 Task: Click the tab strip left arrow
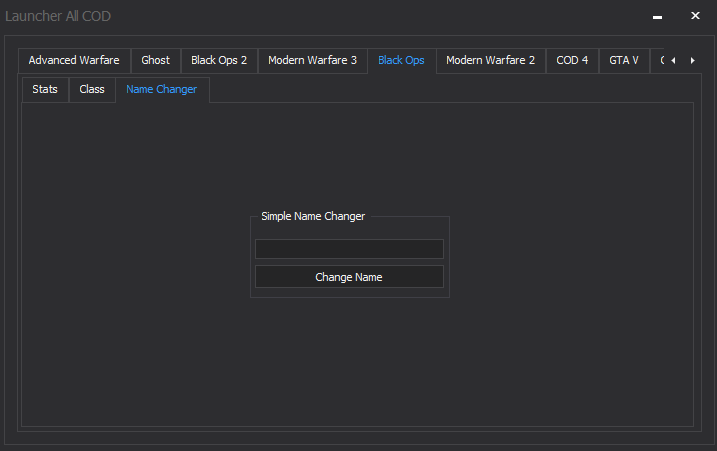click(673, 60)
